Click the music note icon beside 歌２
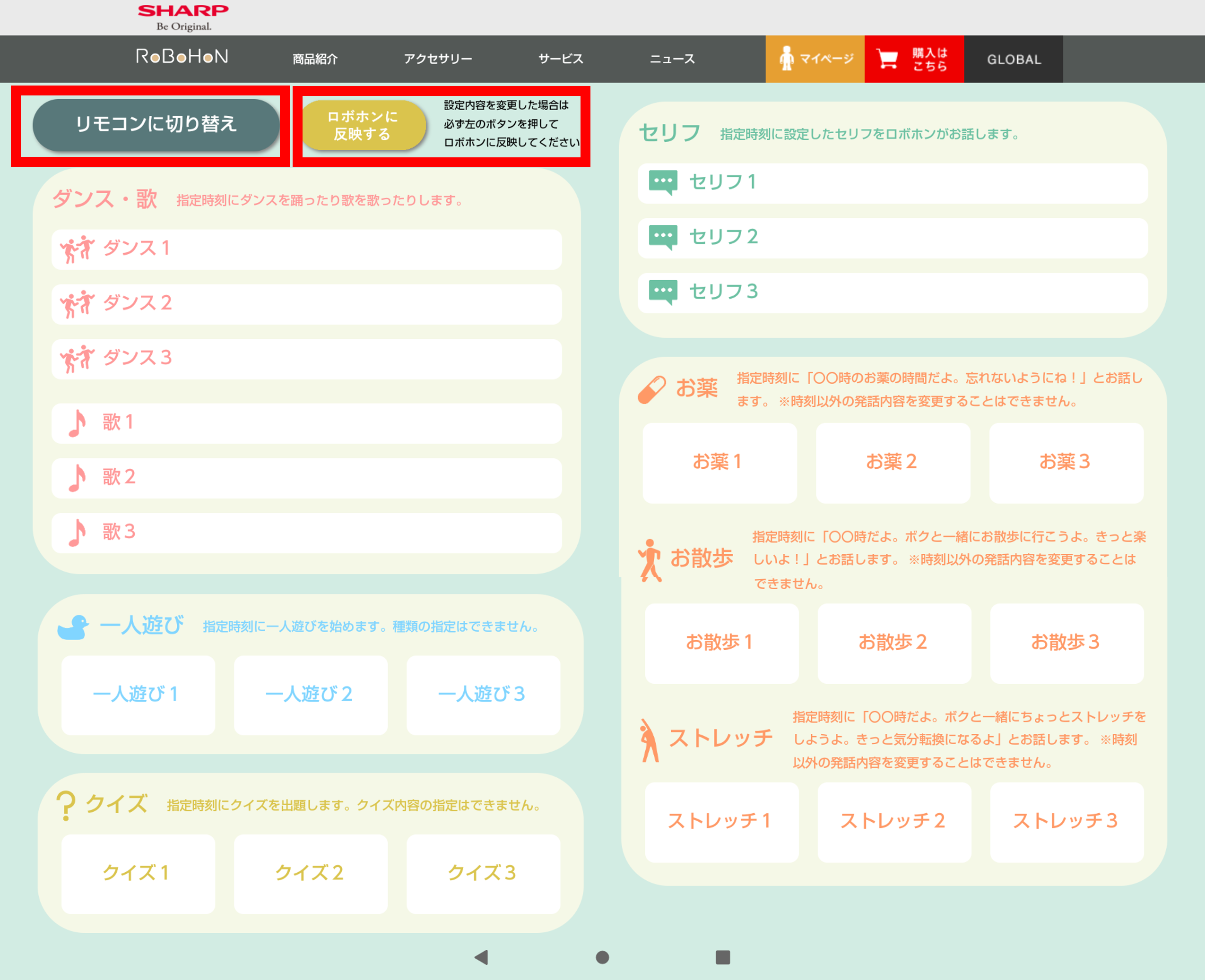 (x=77, y=478)
